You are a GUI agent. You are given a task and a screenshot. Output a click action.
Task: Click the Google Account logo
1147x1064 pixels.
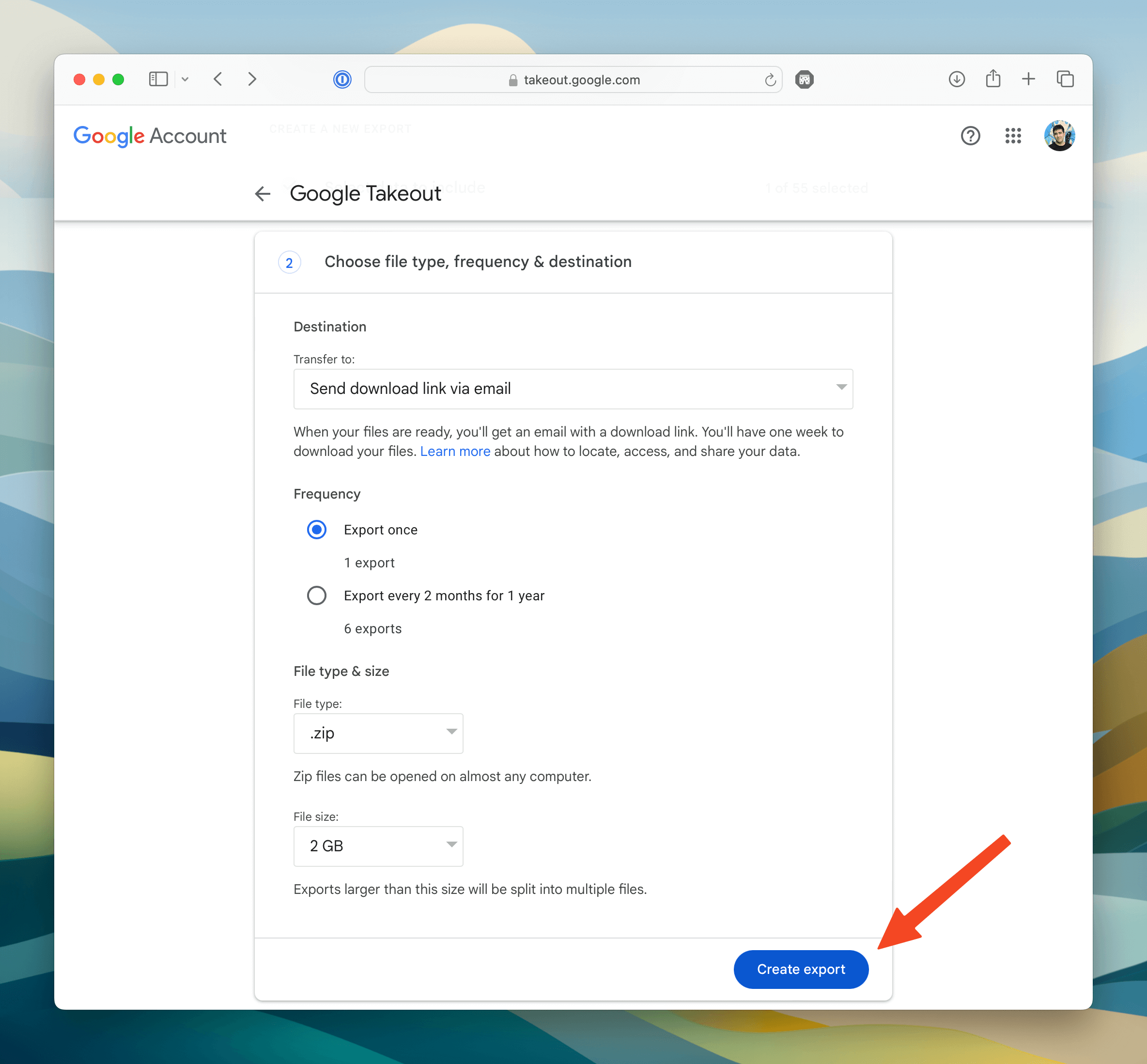click(150, 136)
